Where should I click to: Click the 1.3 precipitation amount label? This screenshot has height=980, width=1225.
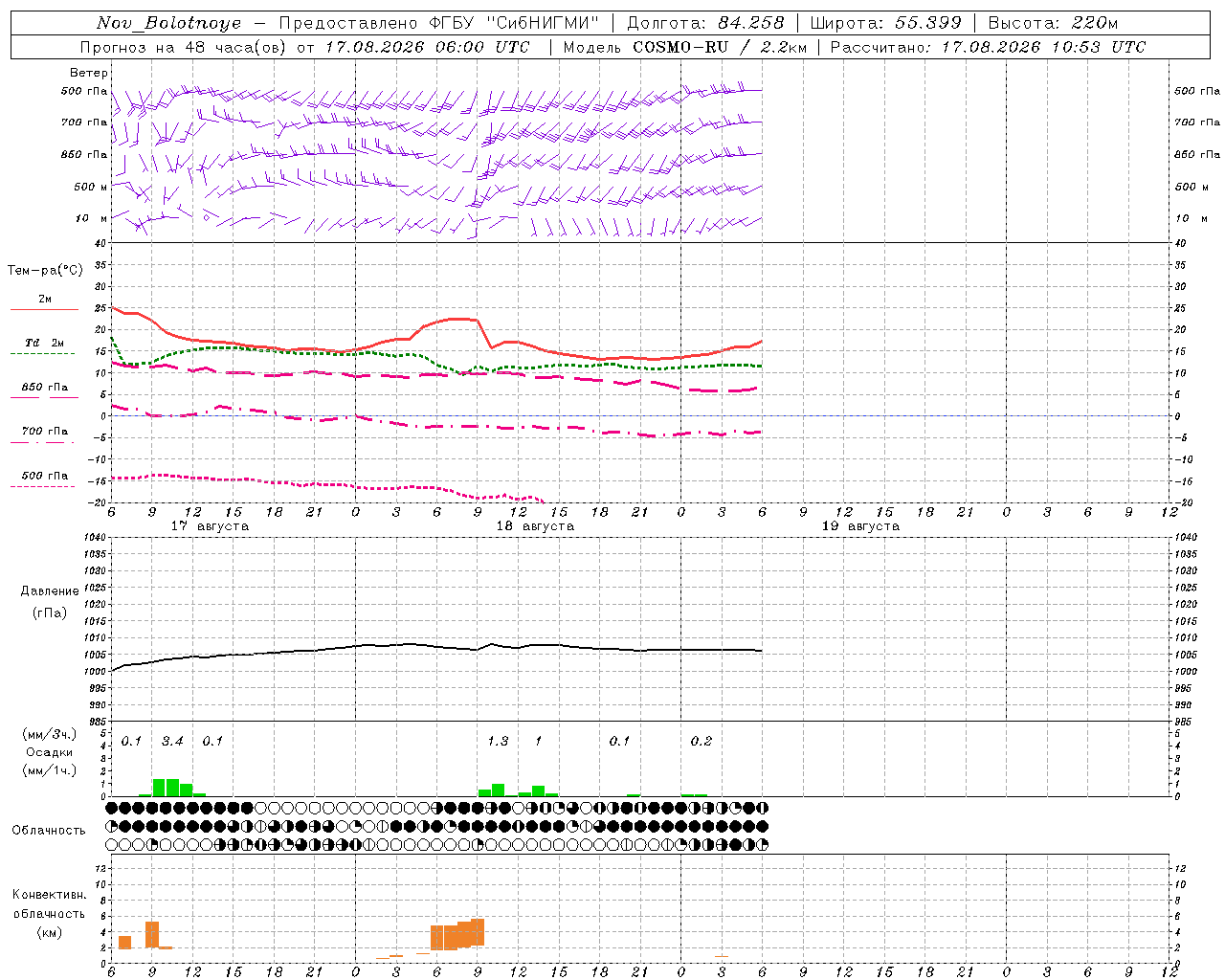[498, 741]
